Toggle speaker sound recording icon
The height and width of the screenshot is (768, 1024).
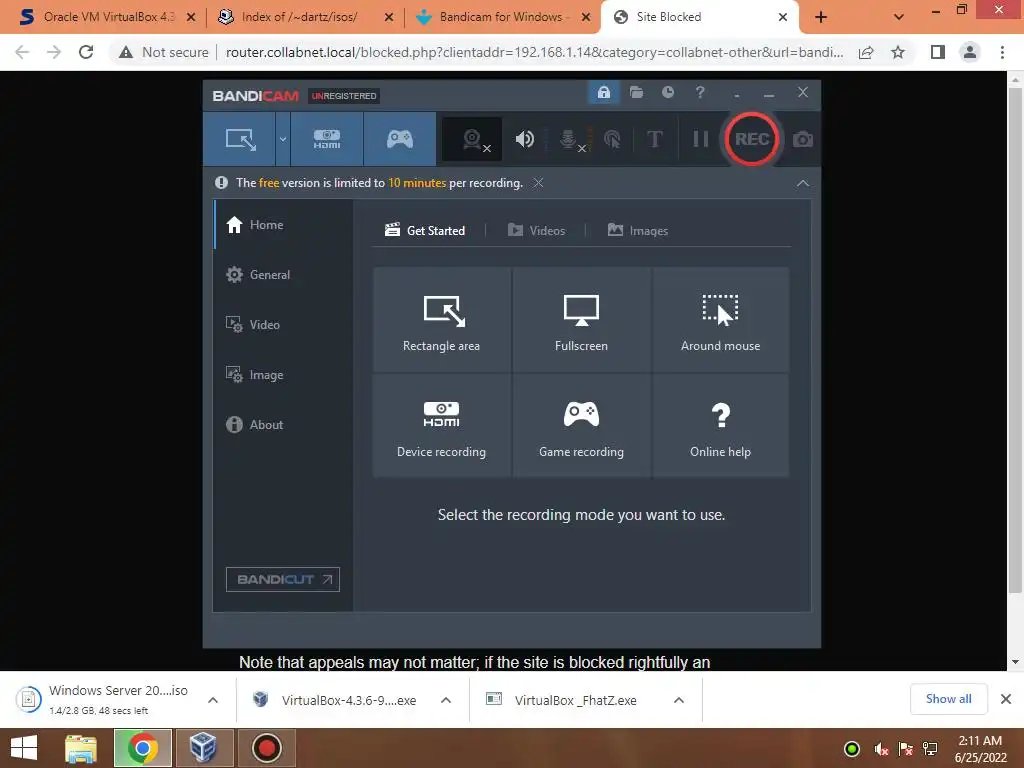click(524, 139)
